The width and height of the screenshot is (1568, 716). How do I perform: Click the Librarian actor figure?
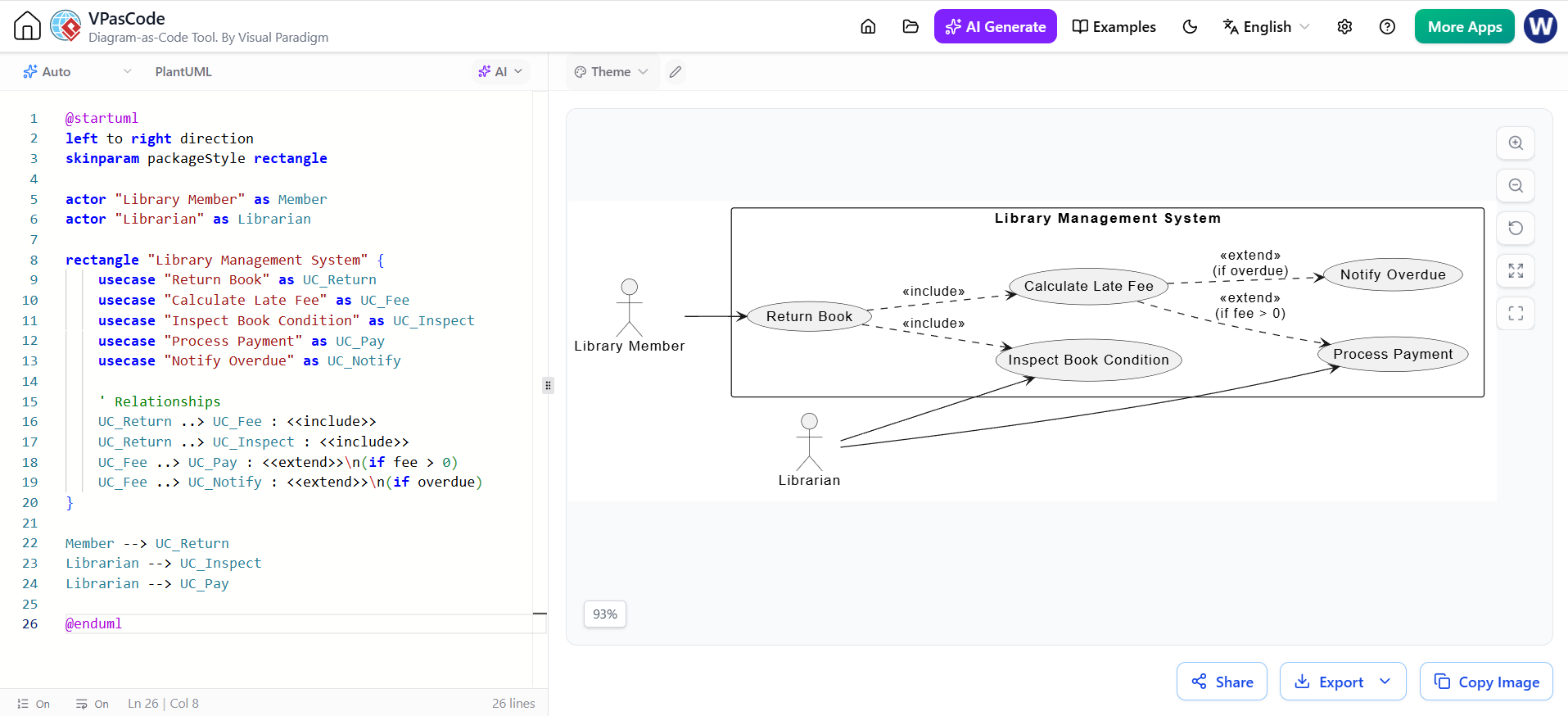[x=809, y=450]
